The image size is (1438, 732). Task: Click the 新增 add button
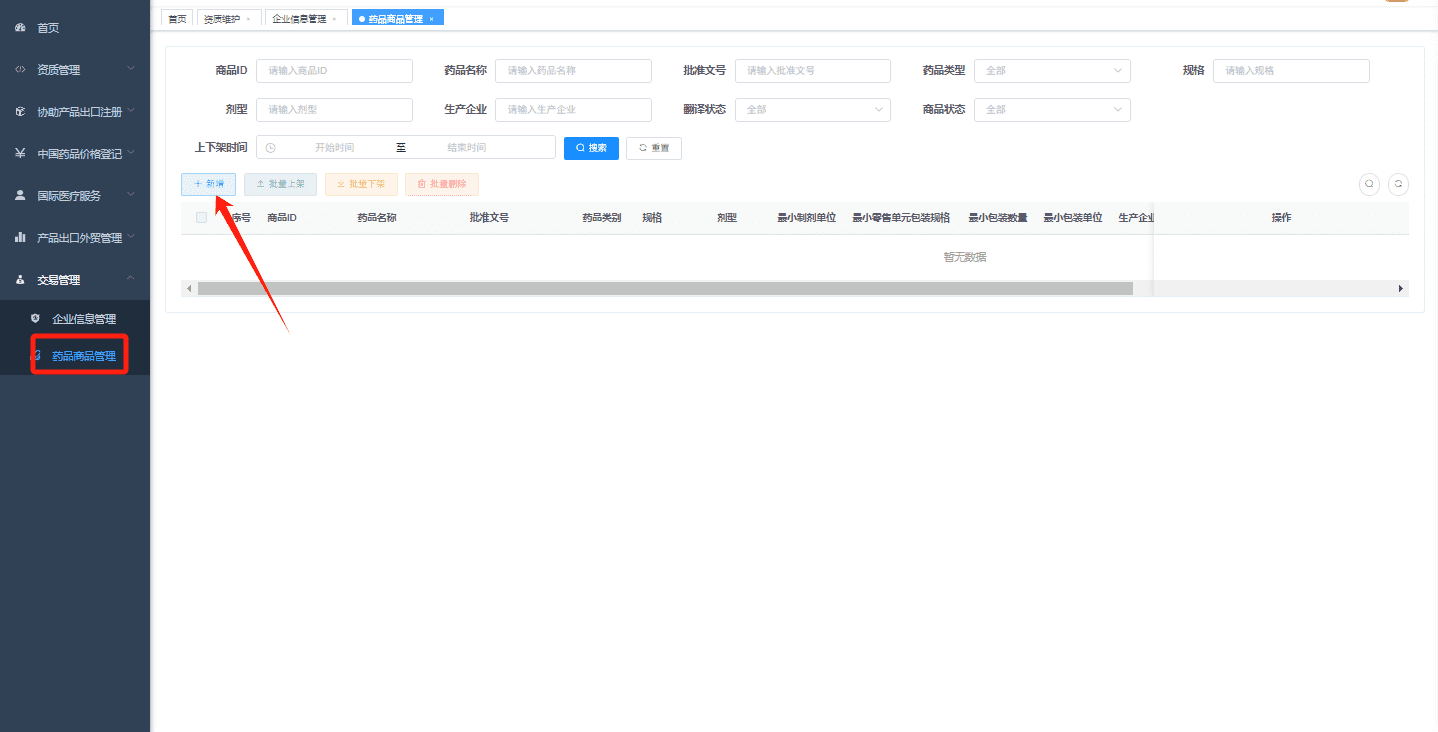pos(208,184)
